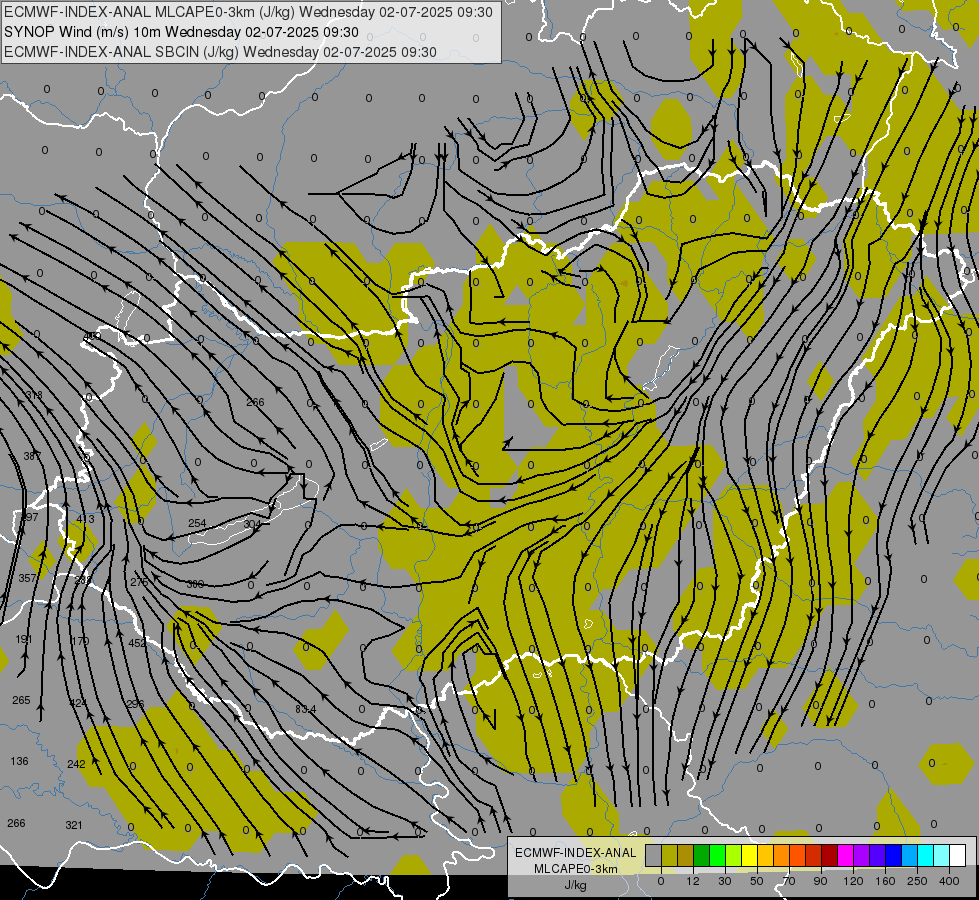Select the MLCAPE0-3km legend label

[576, 869]
